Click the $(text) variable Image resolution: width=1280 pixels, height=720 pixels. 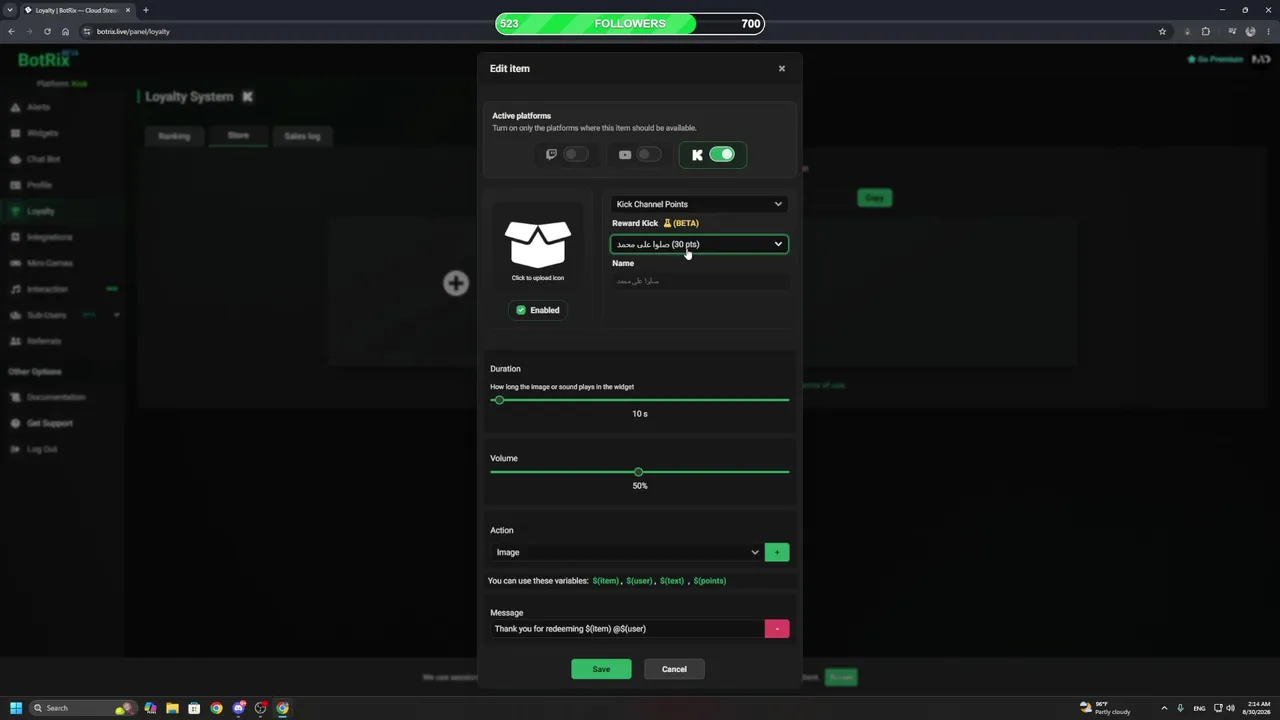pyautogui.click(x=672, y=581)
